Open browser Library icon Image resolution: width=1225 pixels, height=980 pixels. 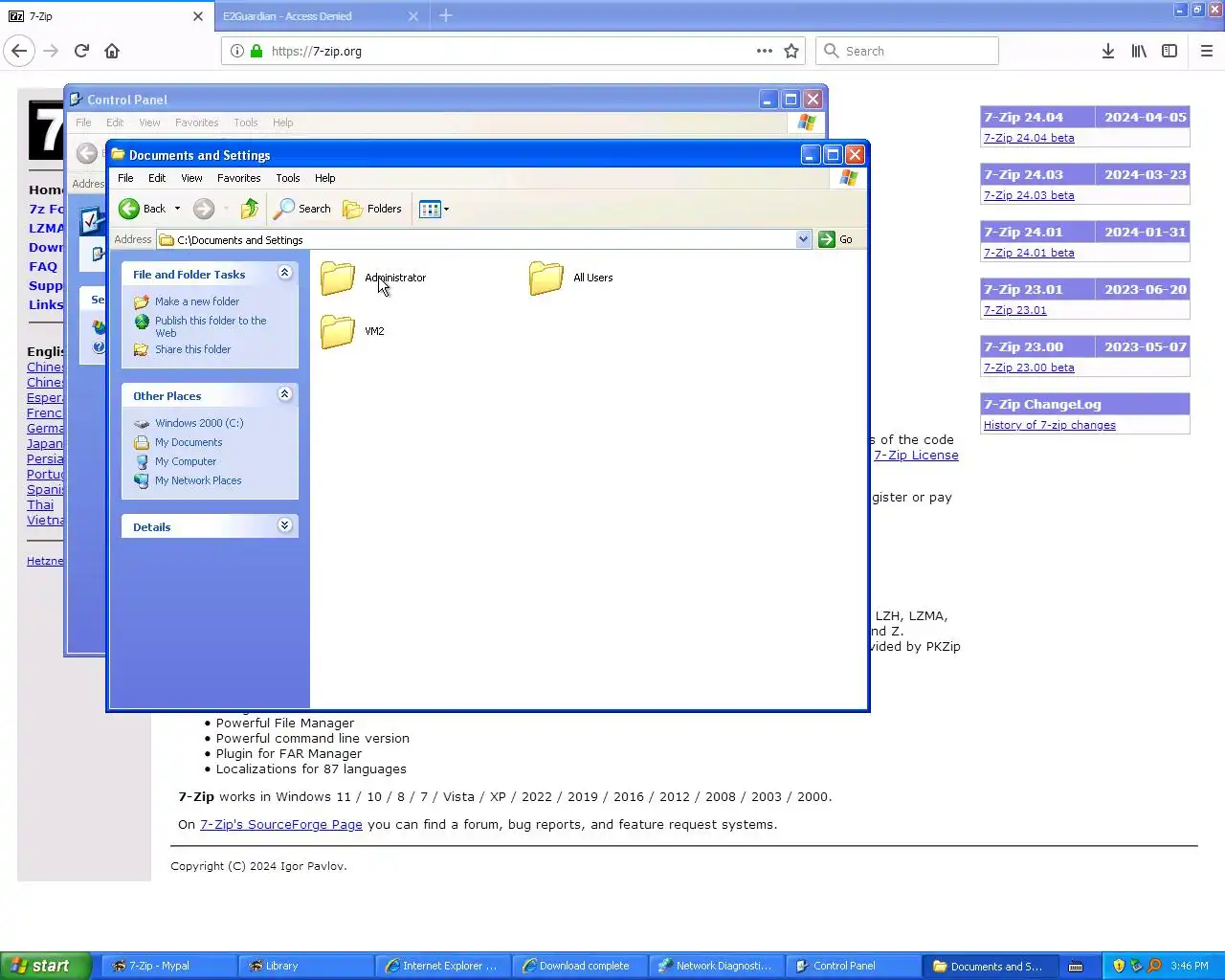point(1139,51)
